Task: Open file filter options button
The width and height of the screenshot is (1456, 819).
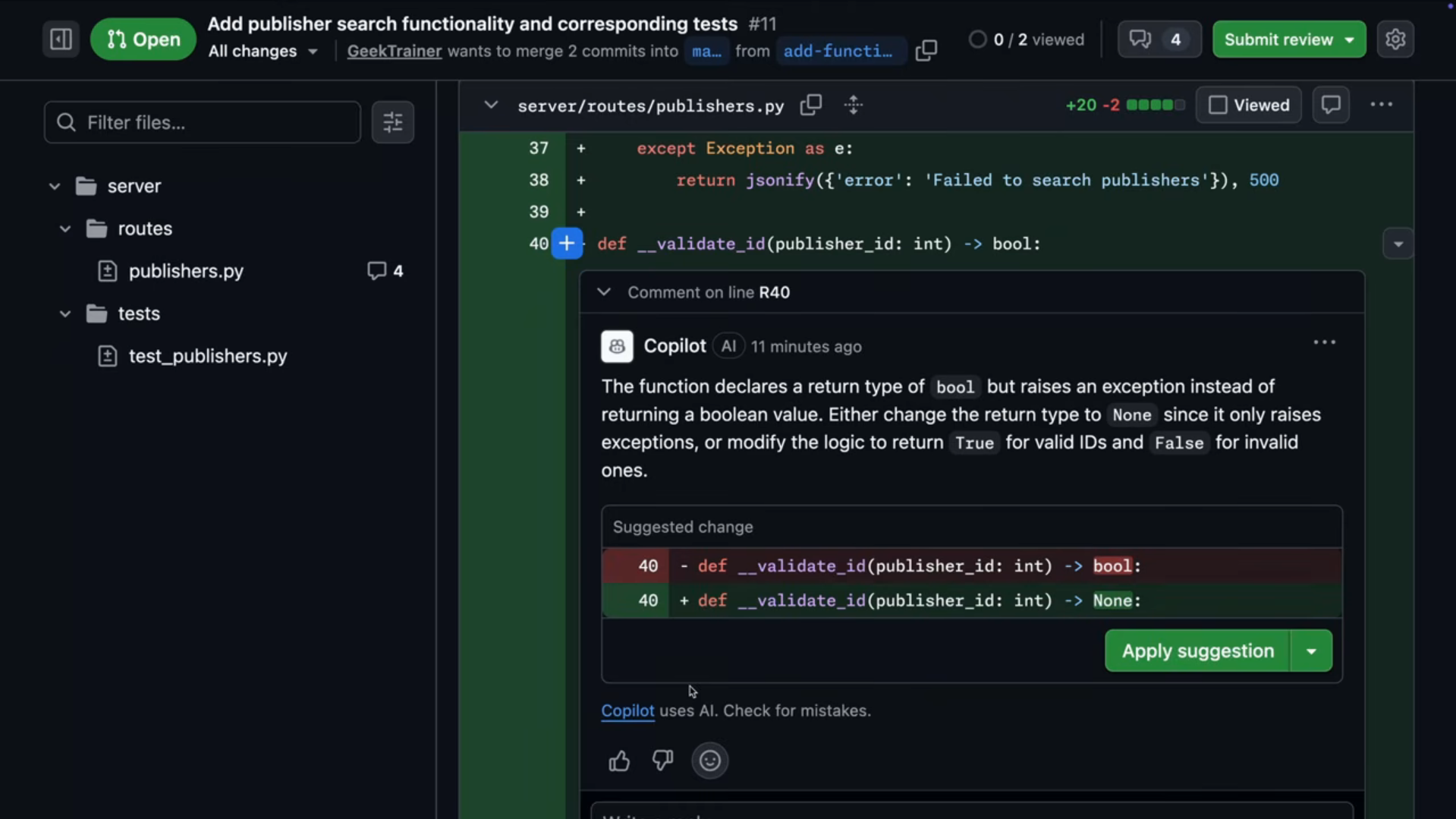Action: point(392,122)
